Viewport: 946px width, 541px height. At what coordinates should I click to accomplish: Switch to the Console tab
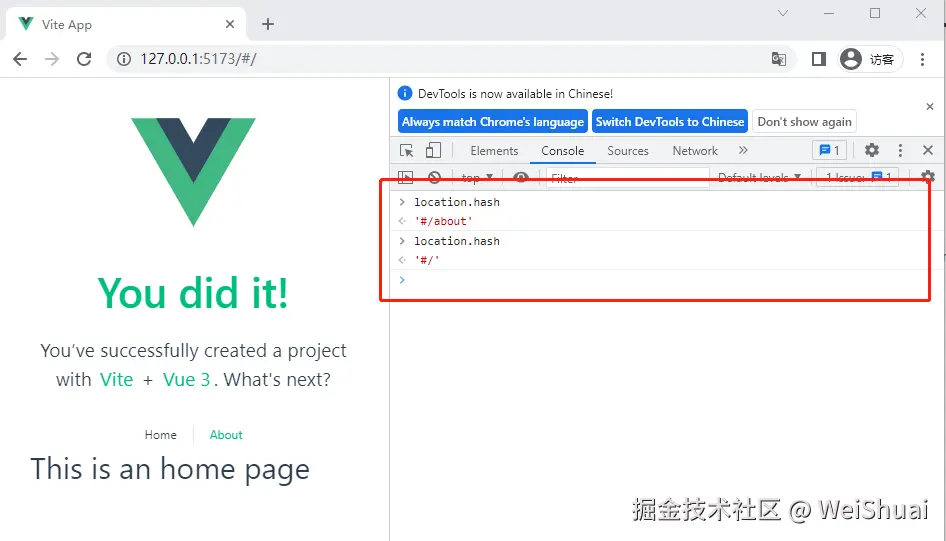(562, 151)
